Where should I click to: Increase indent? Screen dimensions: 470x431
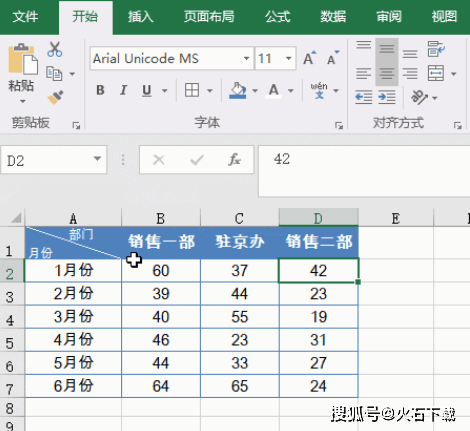coord(387,97)
